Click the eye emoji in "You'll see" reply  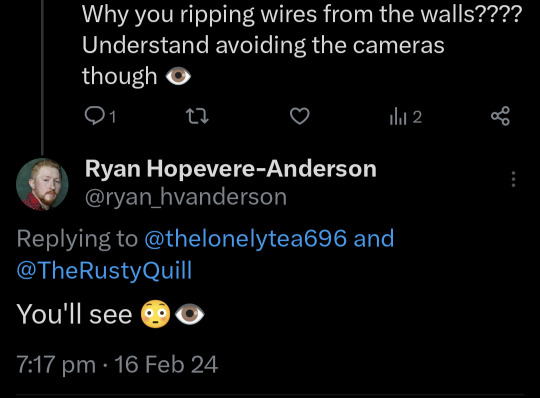click(x=190, y=314)
